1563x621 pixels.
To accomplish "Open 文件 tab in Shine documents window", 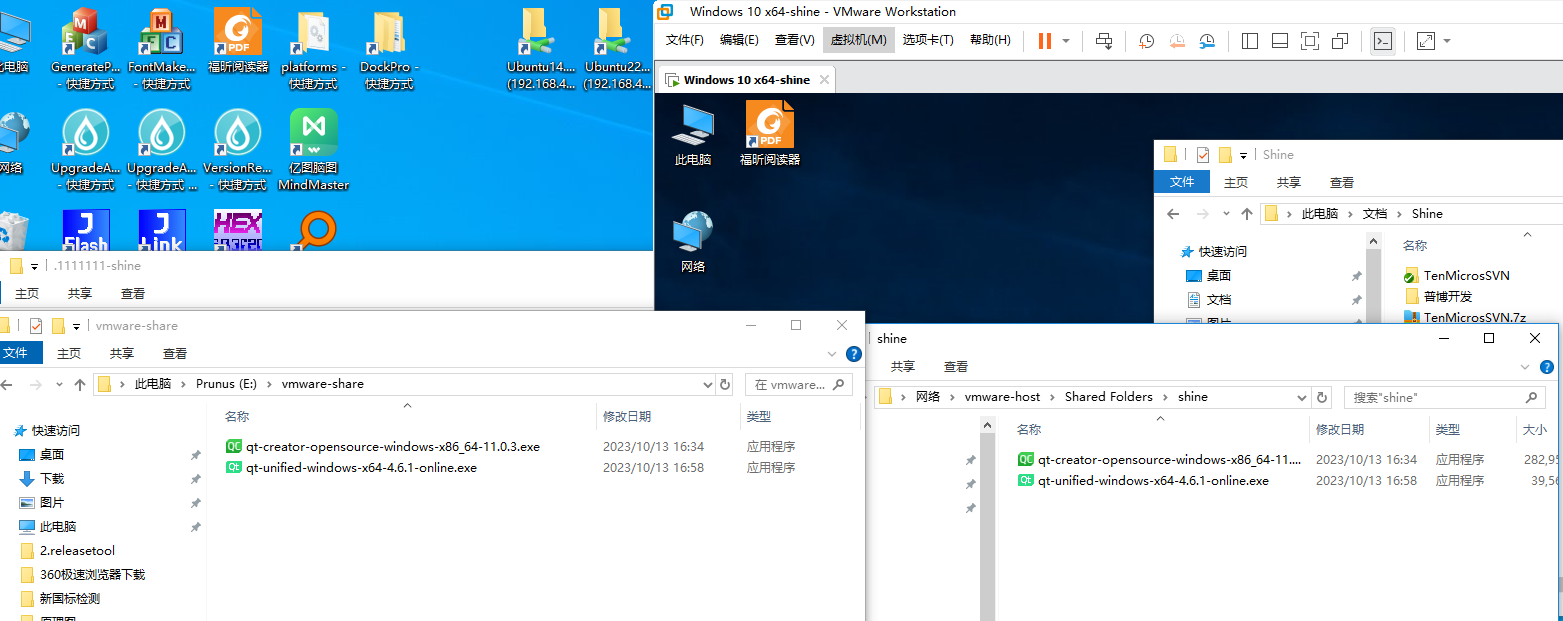I will point(1182,182).
